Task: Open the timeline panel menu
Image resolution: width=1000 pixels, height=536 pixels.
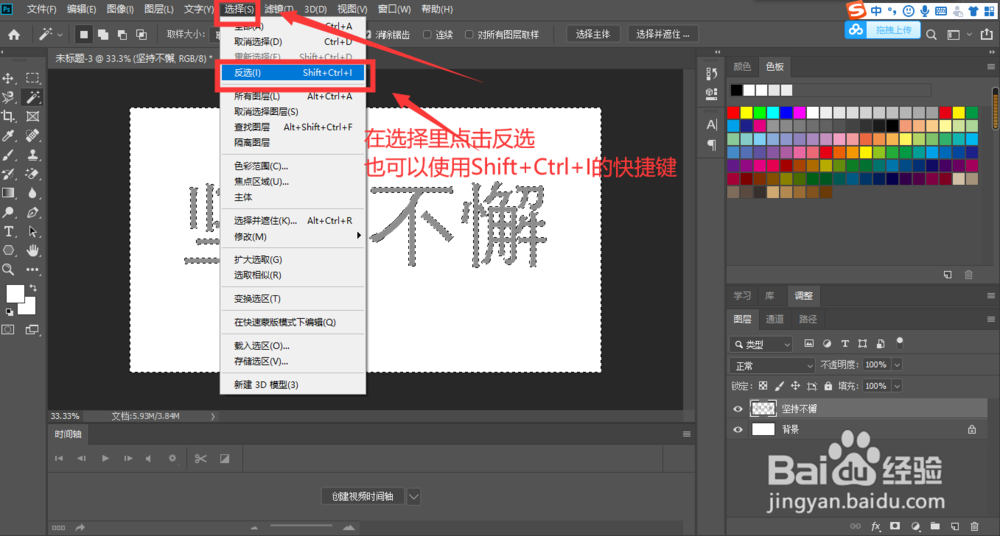Action: click(687, 434)
